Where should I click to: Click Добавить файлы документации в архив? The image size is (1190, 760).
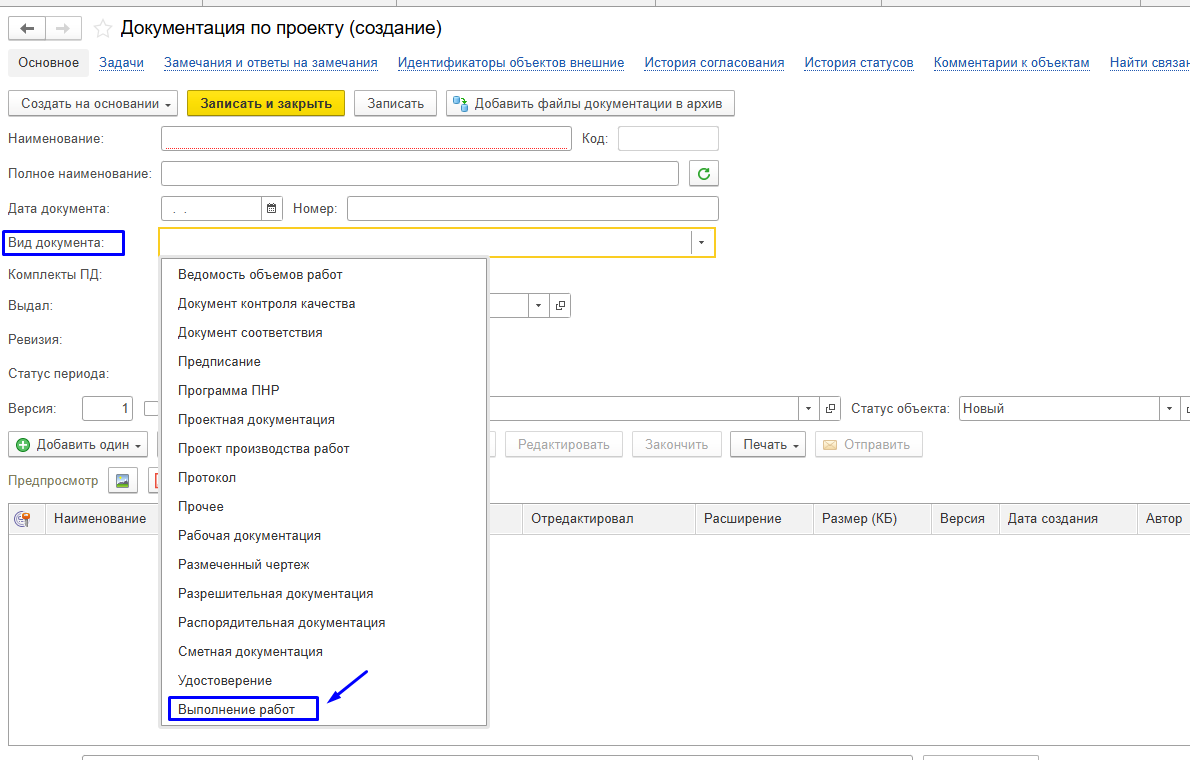point(590,104)
